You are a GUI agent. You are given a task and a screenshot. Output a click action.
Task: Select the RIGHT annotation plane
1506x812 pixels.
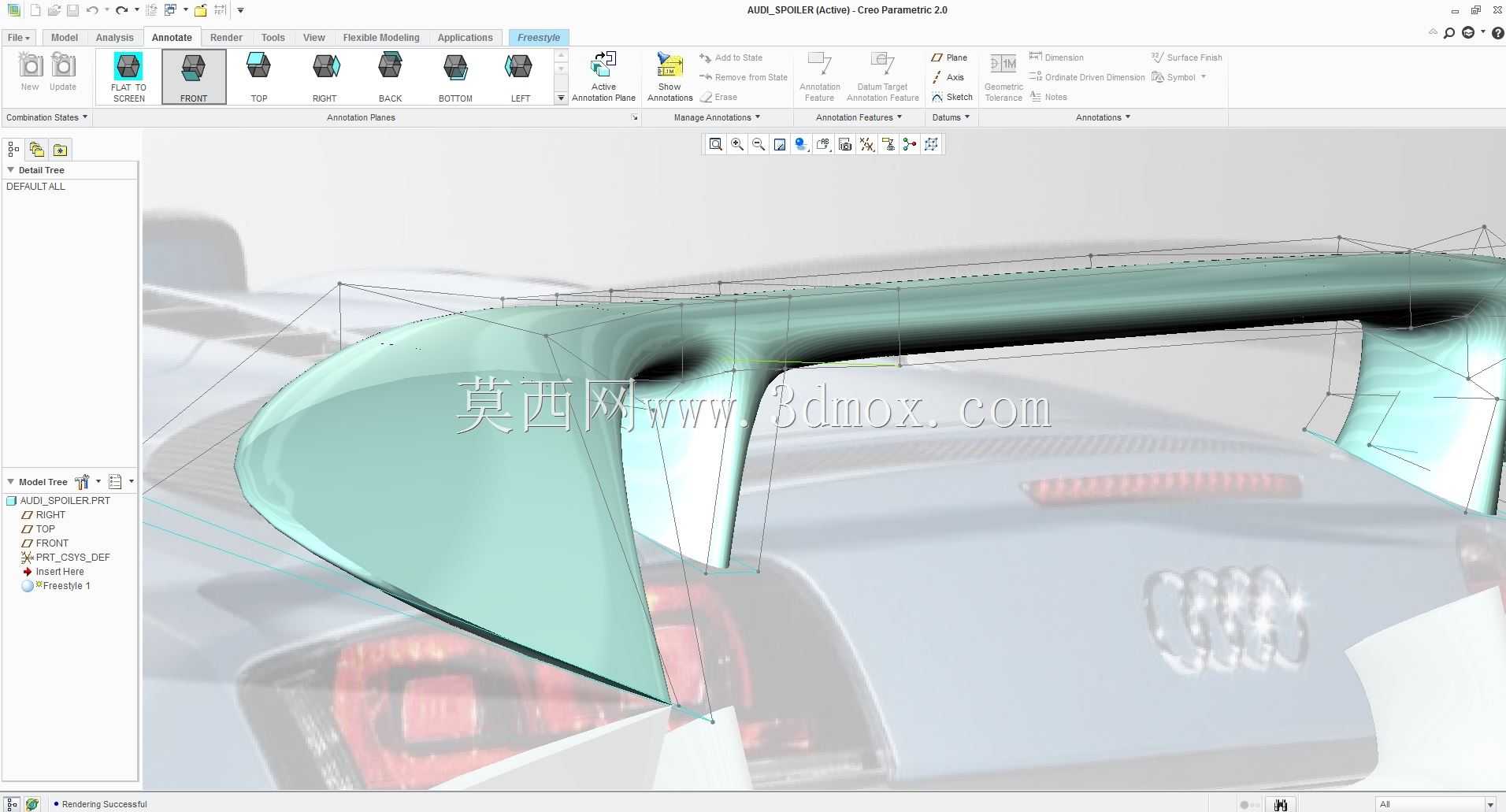(x=325, y=76)
